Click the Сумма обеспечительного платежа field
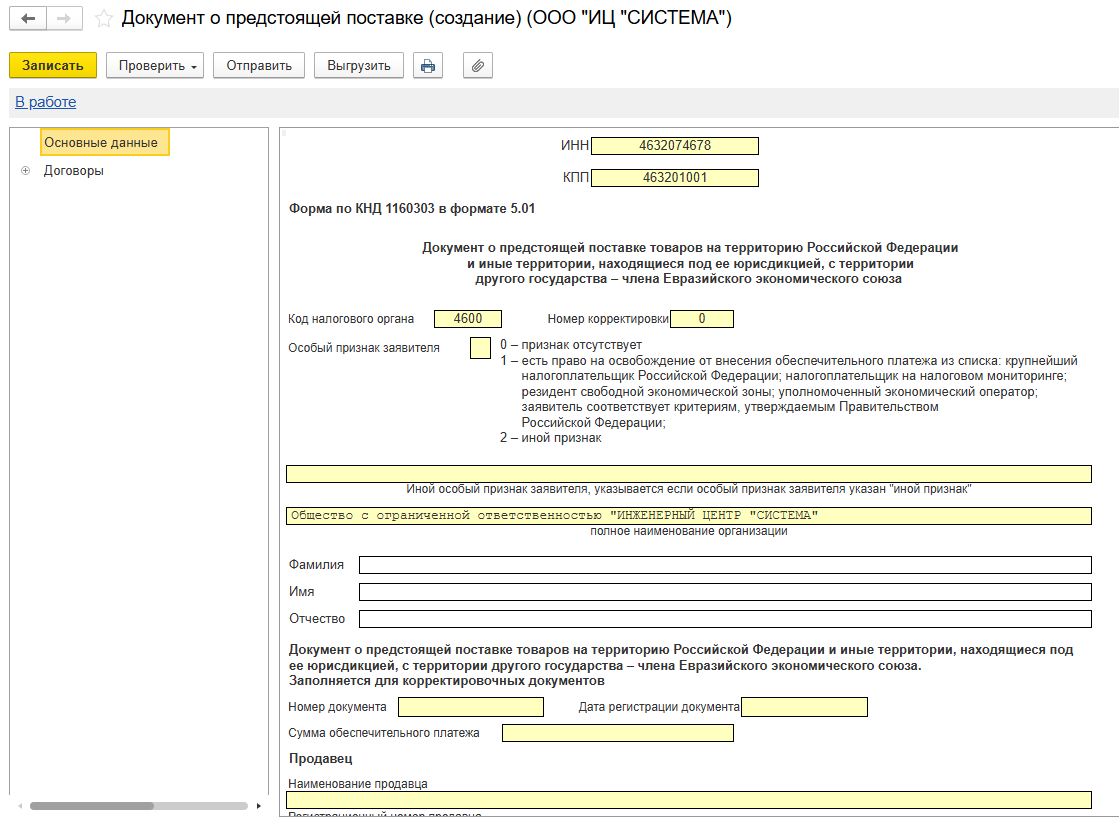This screenshot has height=819, width=1119. click(x=617, y=733)
